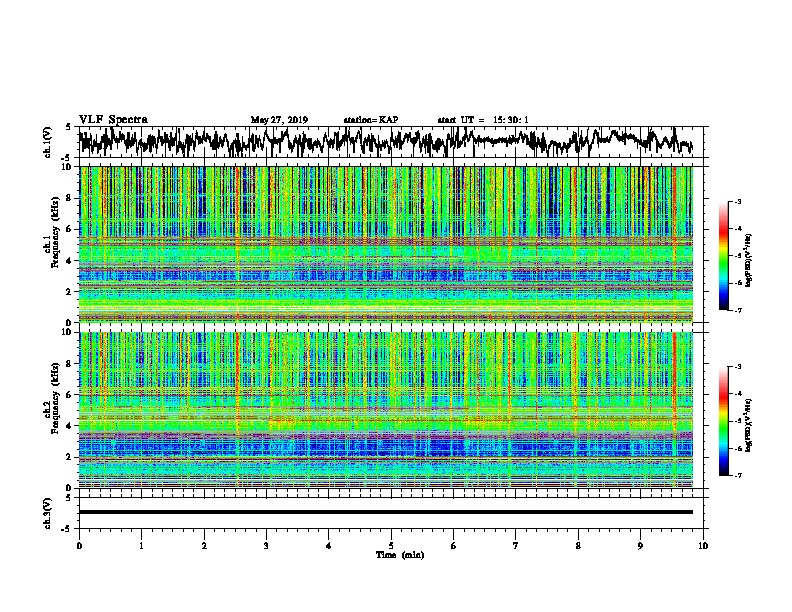The image size is (792, 612).
Task: Click the "Time (min)" axis title
Action: point(400,555)
